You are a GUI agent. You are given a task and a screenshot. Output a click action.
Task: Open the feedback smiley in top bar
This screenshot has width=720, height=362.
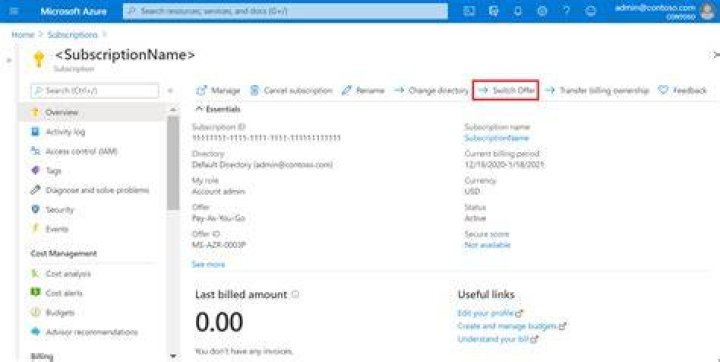point(591,11)
